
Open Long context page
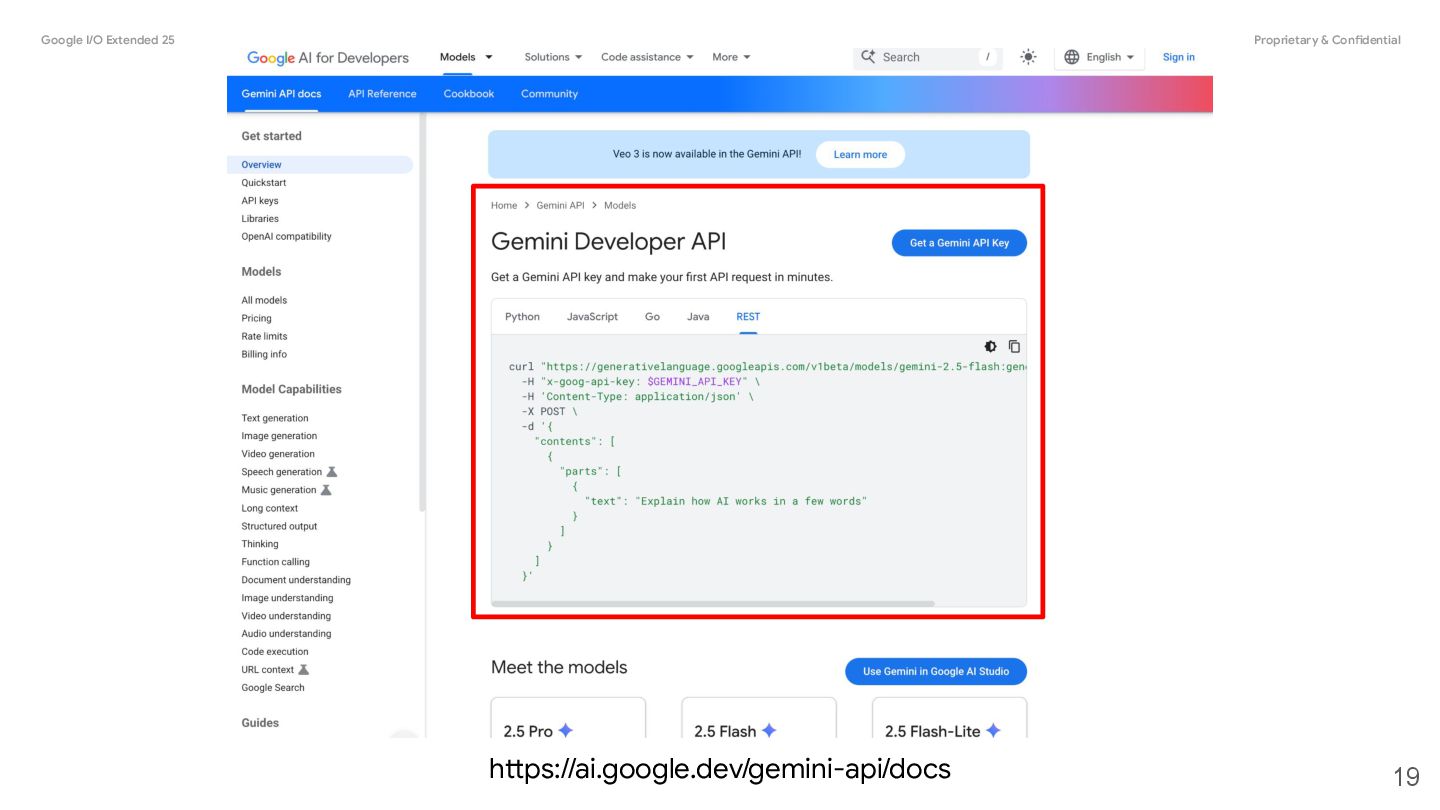click(x=270, y=509)
